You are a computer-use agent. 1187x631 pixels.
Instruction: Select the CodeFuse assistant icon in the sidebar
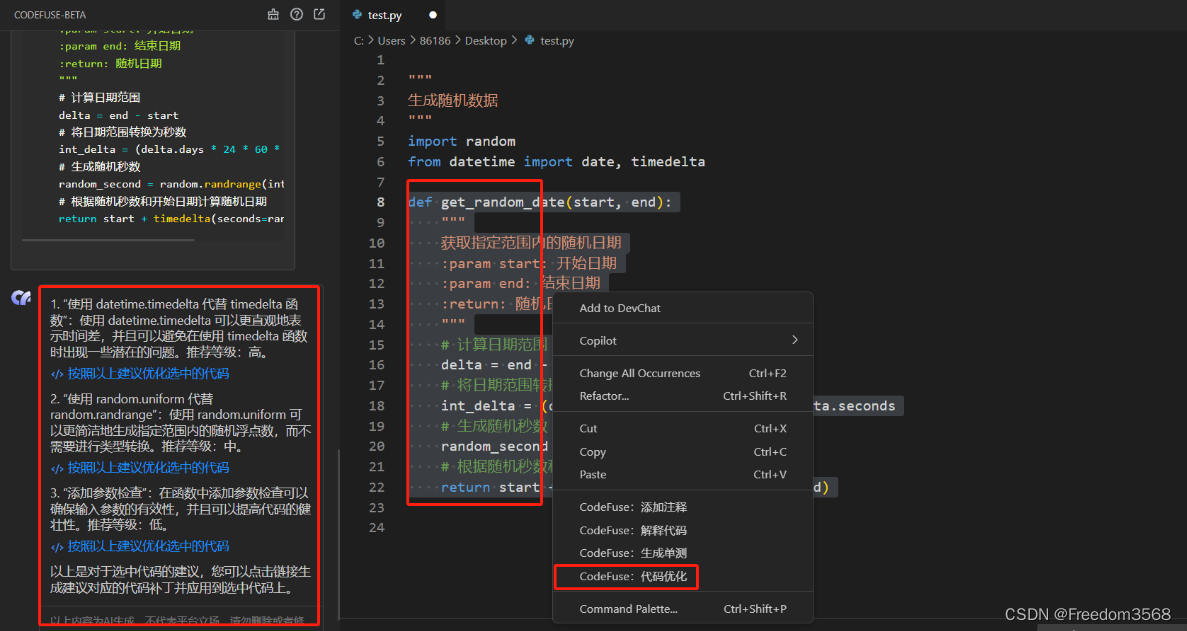[x=22, y=297]
